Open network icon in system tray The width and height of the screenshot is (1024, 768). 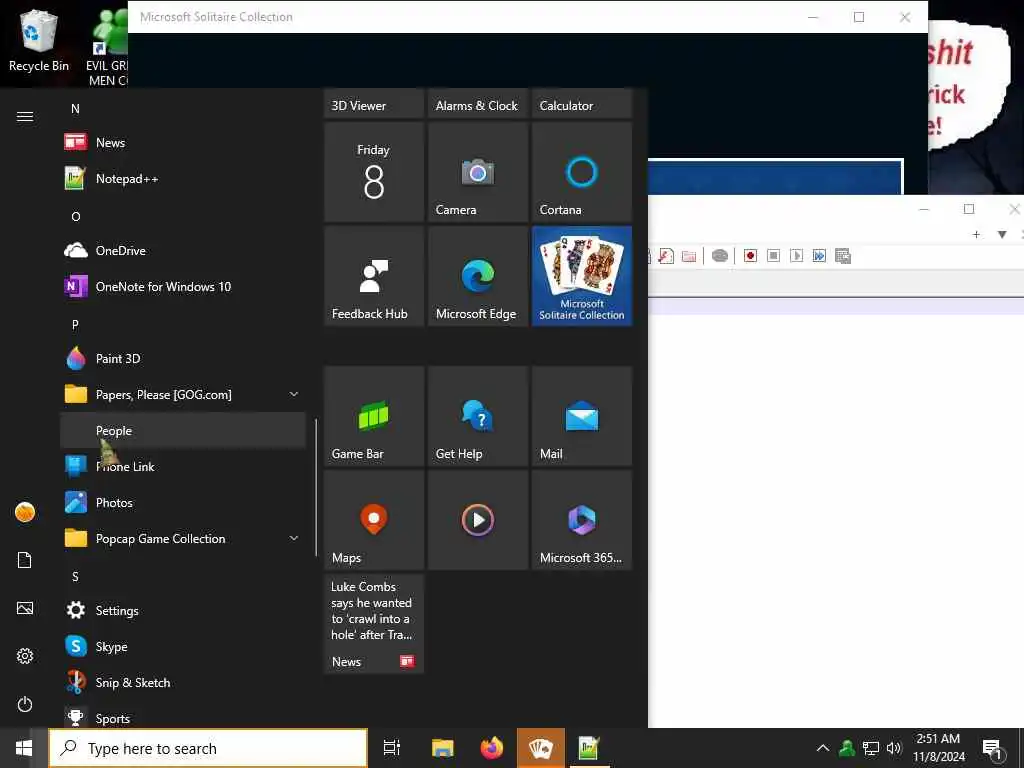(x=871, y=748)
